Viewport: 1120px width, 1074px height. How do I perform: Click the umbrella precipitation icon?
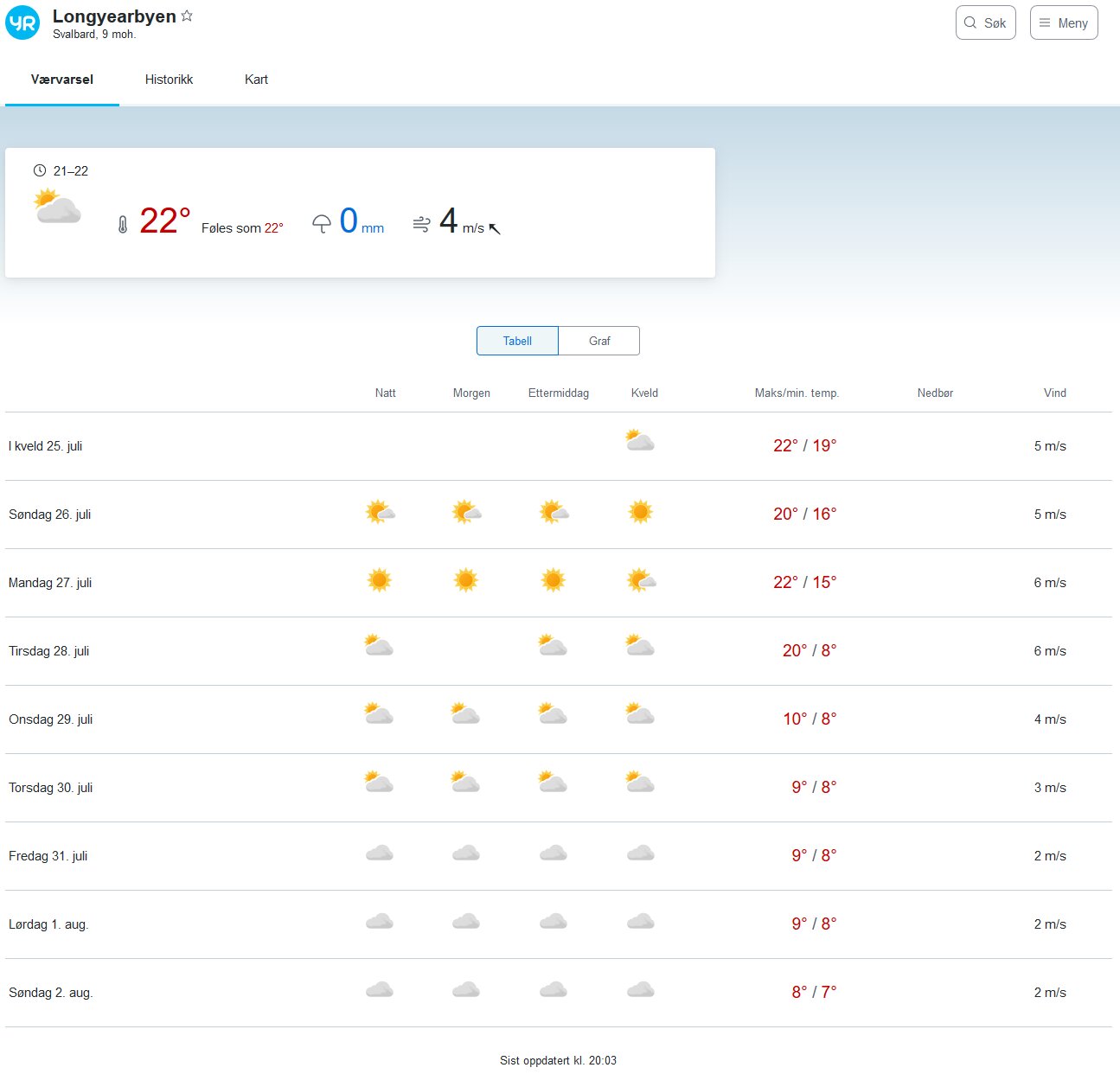pos(322,225)
